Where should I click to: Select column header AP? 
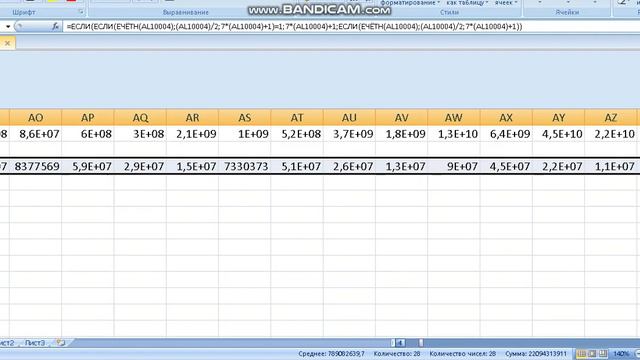[x=88, y=118]
